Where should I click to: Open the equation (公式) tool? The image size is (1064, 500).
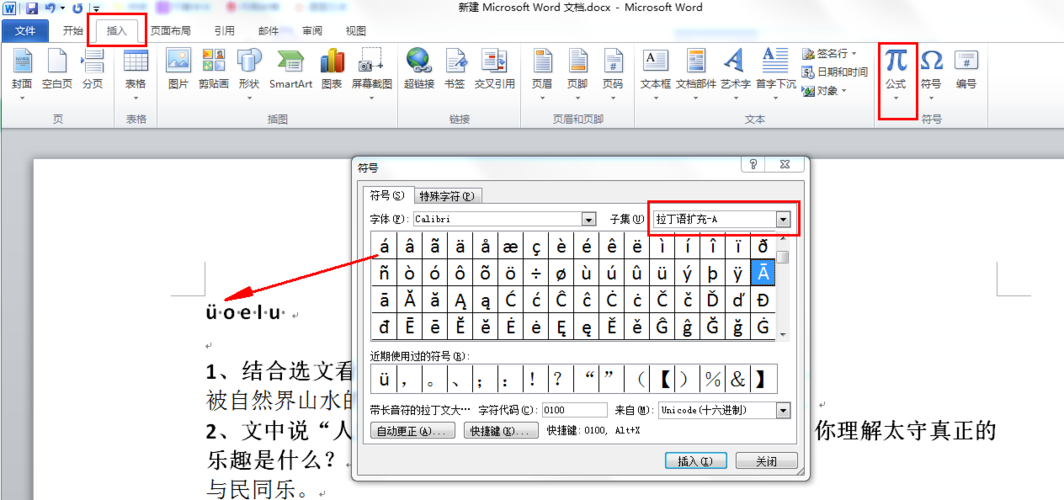click(896, 73)
